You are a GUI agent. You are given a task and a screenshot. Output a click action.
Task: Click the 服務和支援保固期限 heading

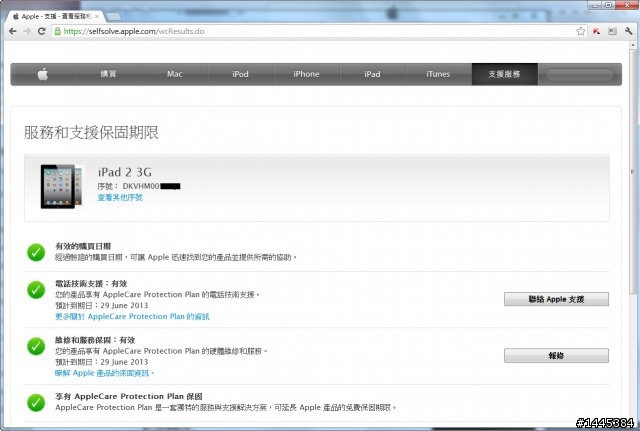click(91, 132)
